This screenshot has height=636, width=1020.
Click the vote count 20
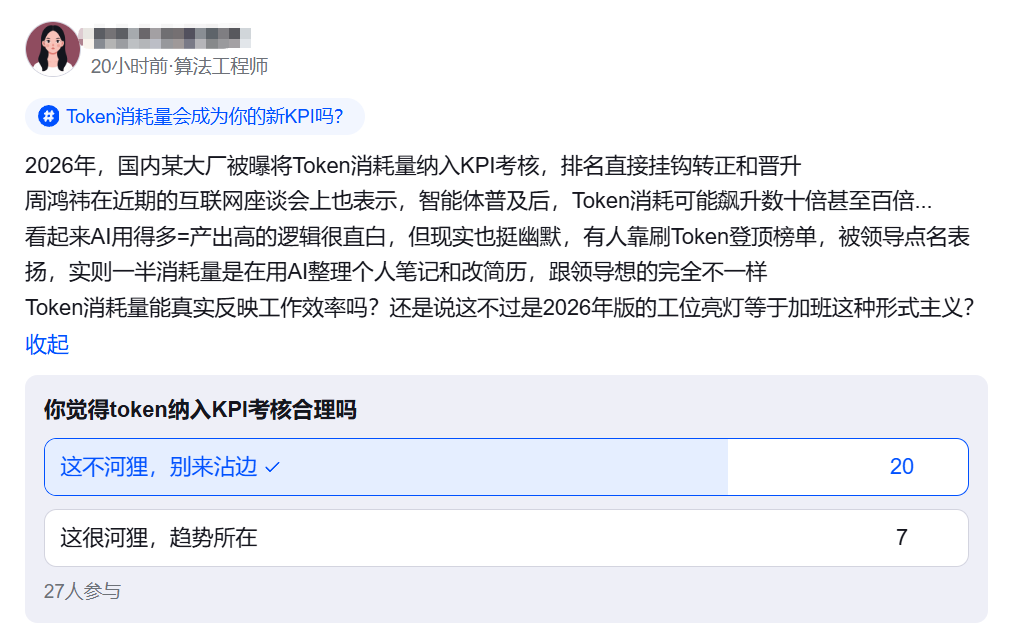pyautogui.click(x=901, y=467)
